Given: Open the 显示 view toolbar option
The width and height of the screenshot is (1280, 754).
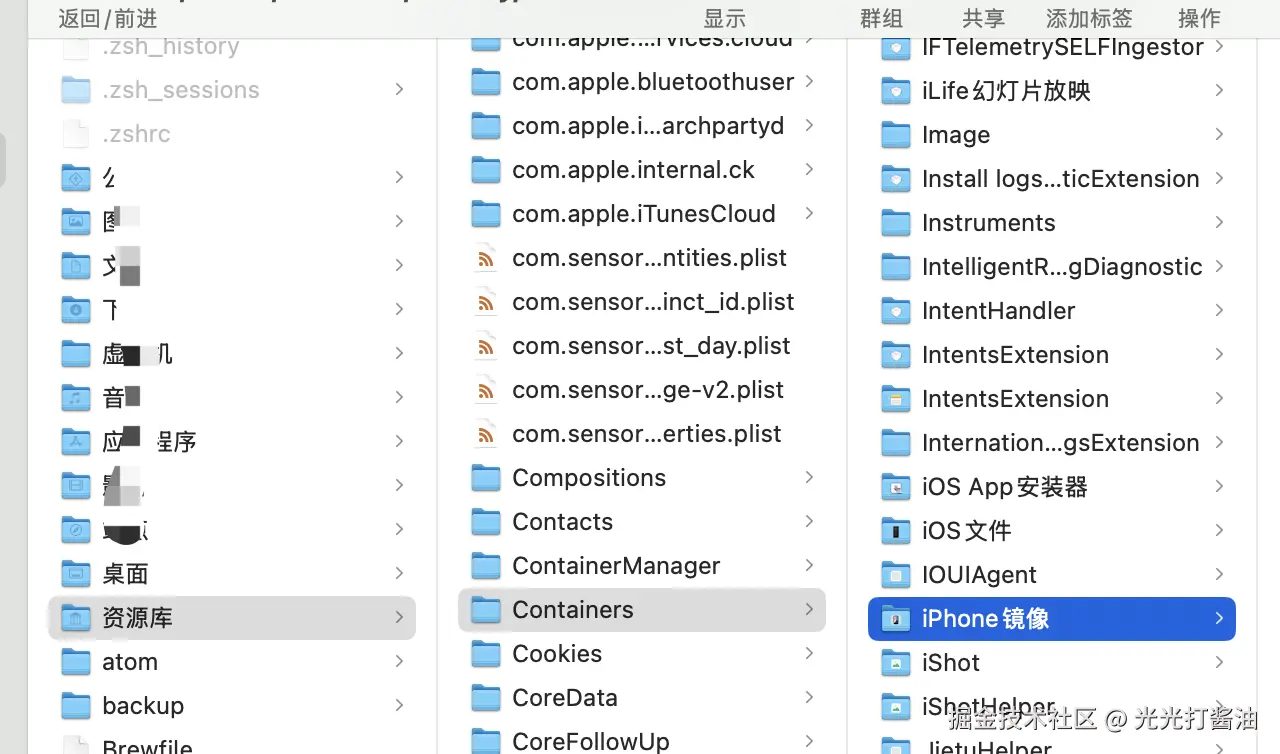Looking at the screenshot, I should 724,18.
